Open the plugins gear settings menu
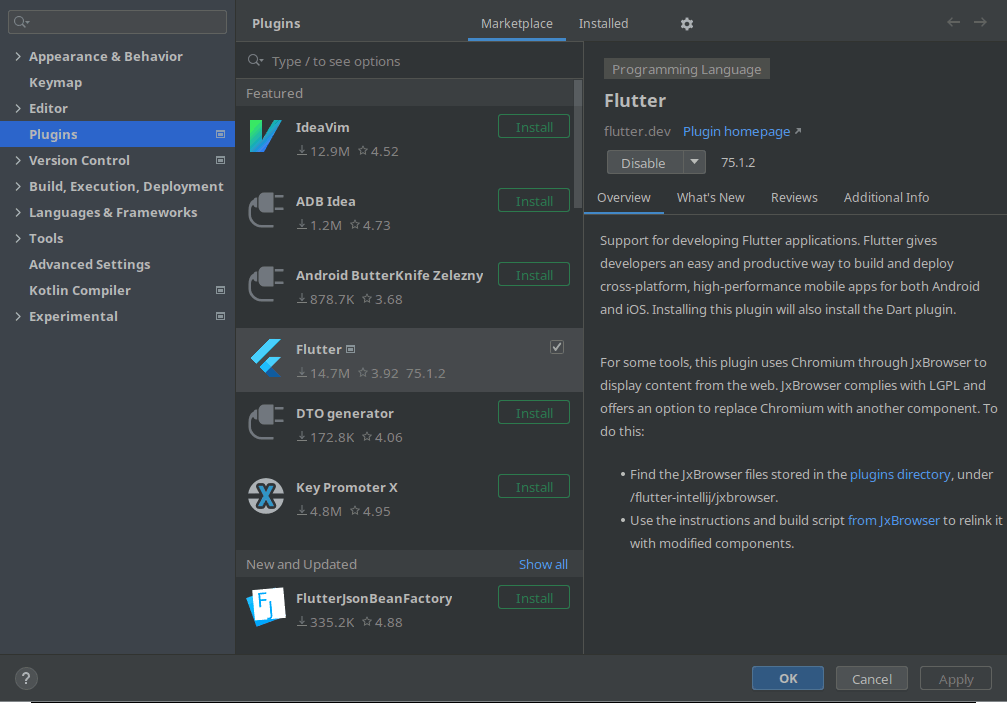The height and width of the screenshot is (703, 1007). (x=687, y=24)
